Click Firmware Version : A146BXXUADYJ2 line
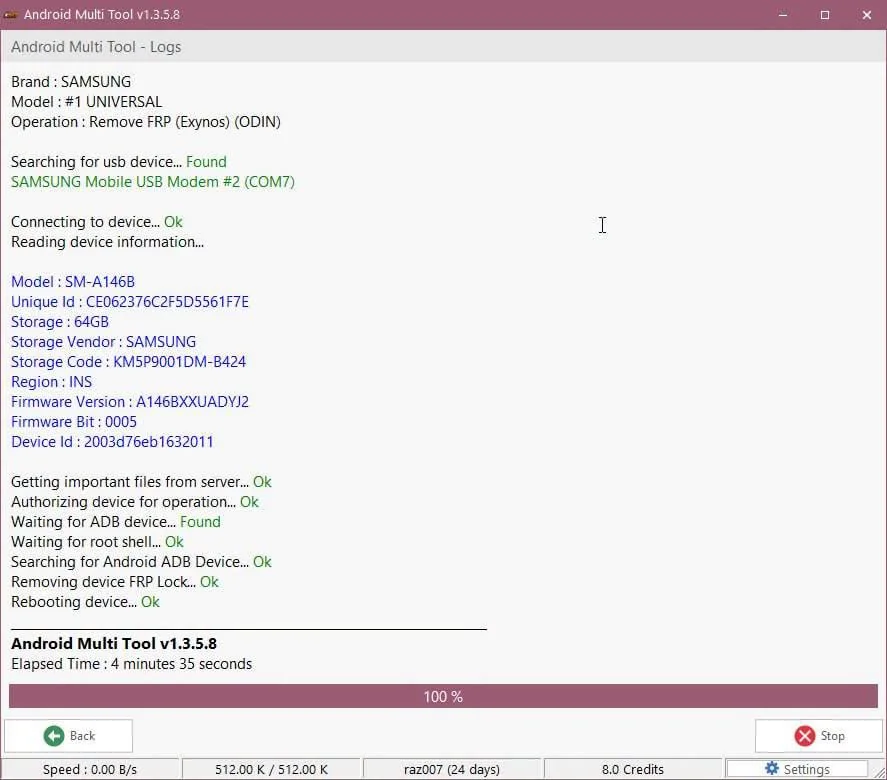Screen dimensions: 887x780 click(x=130, y=402)
